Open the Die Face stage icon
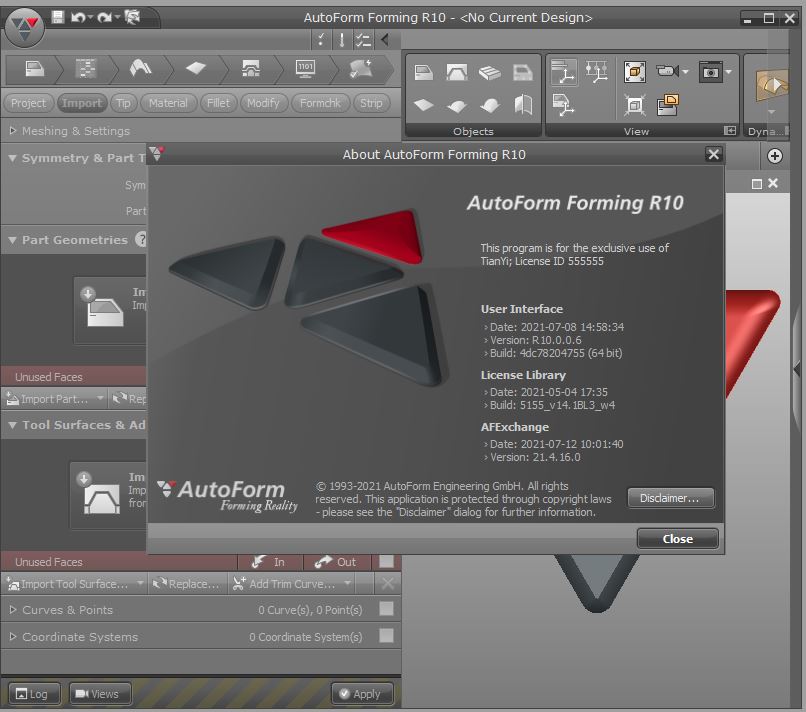The image size is (806, 712). point(140,68)
